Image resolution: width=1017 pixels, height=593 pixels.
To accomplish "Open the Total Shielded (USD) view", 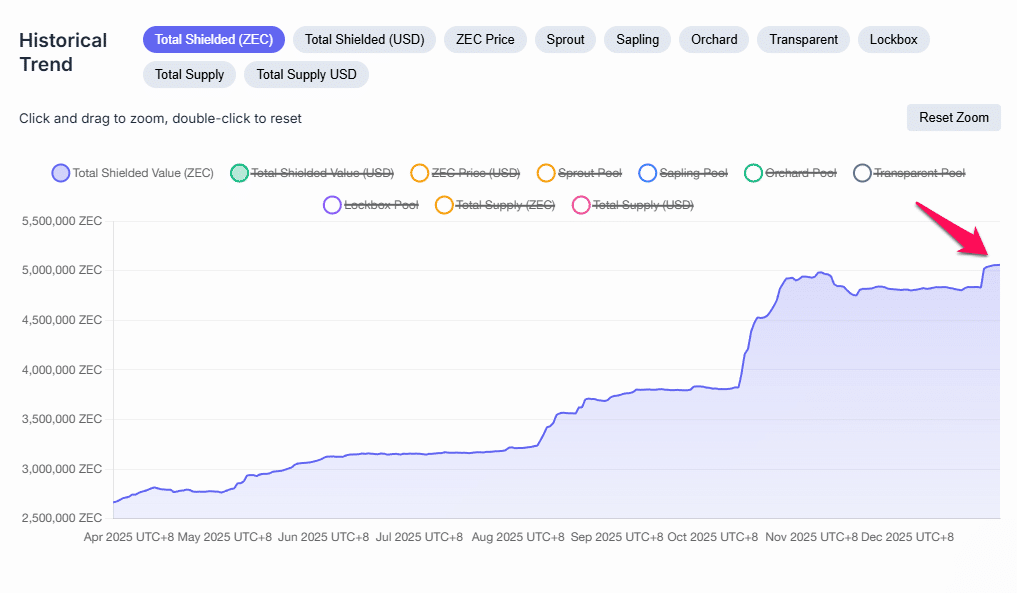I will [x=364, y=39].
